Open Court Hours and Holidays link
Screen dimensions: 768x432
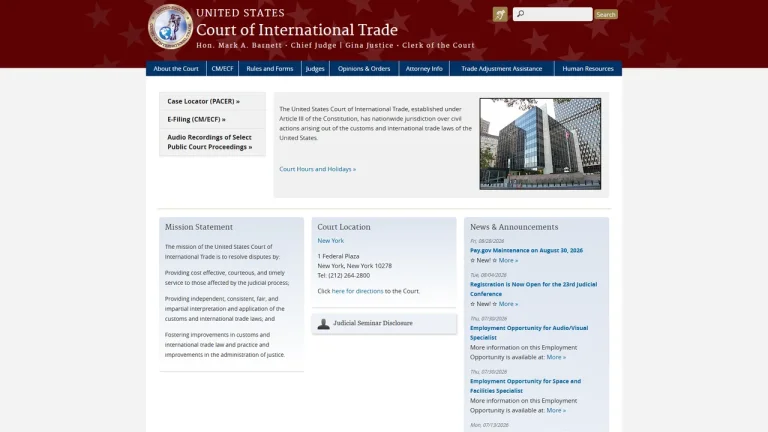[x=317, y=169]
